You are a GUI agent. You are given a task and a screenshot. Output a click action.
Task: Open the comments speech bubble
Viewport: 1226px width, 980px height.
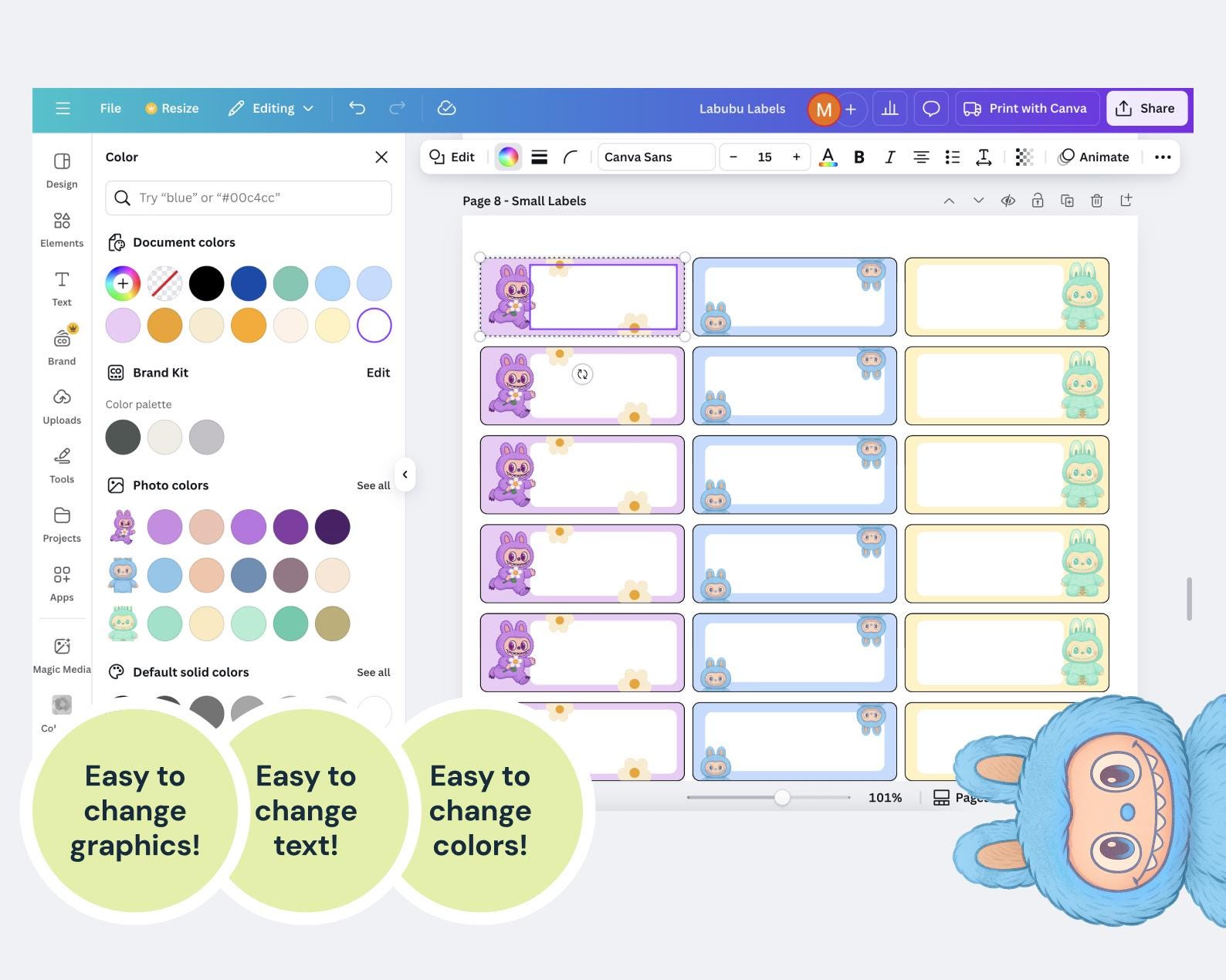pos(931,109)
